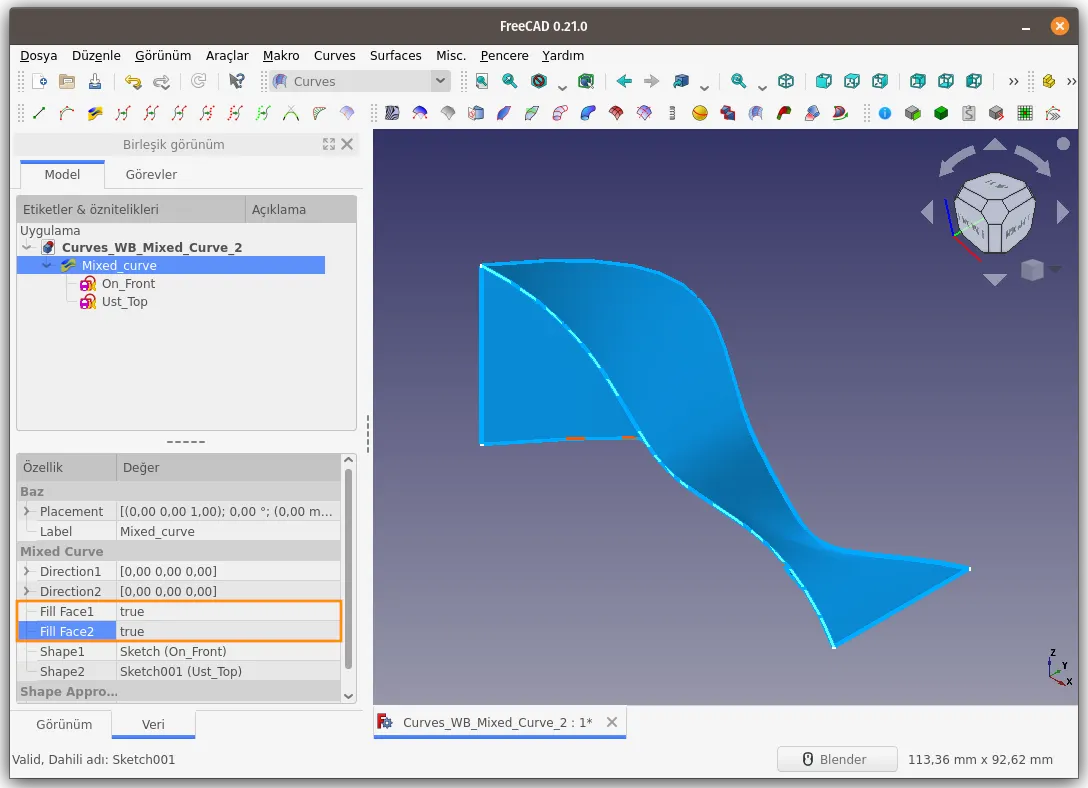Image resolution: width=1088 pixels, height=788 pixels.
Task: Click the Mixed curve tool icon
Action: (x=95, y=113)
